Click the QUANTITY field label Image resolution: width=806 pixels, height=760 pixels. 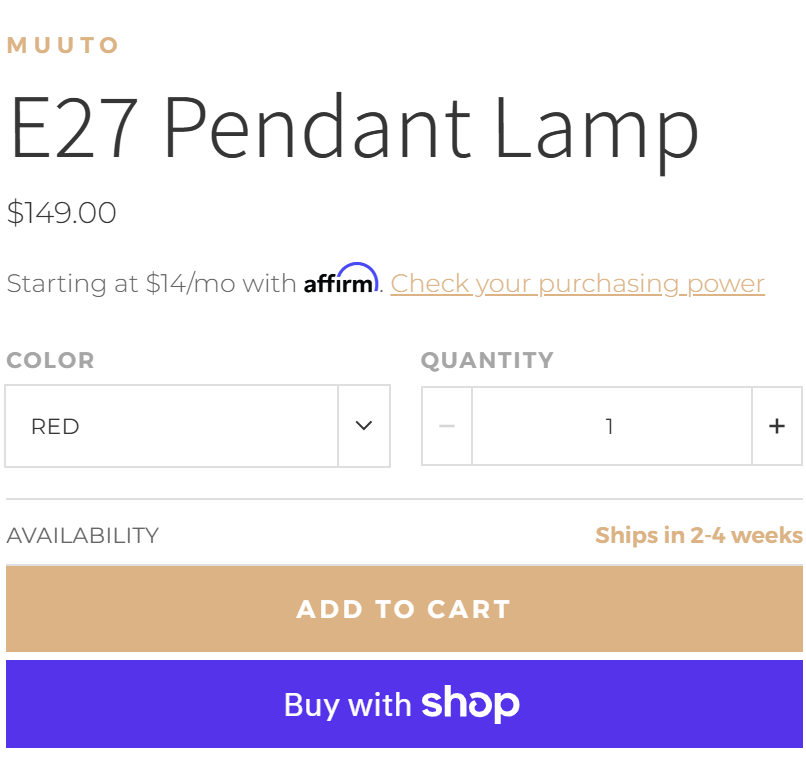click(487, 360)
